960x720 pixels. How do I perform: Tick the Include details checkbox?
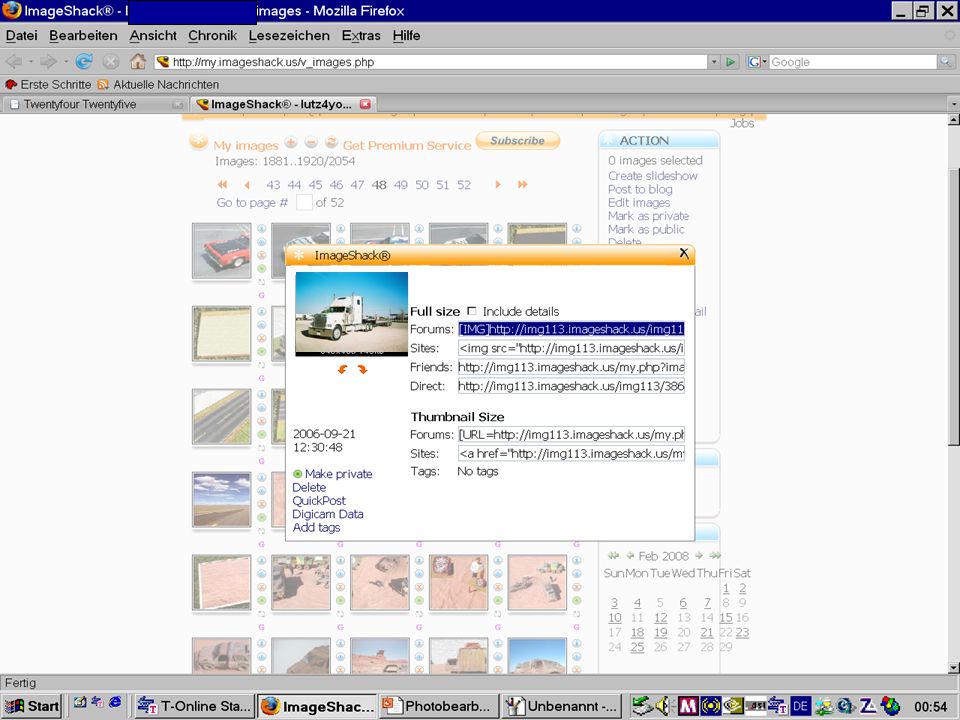471,311
